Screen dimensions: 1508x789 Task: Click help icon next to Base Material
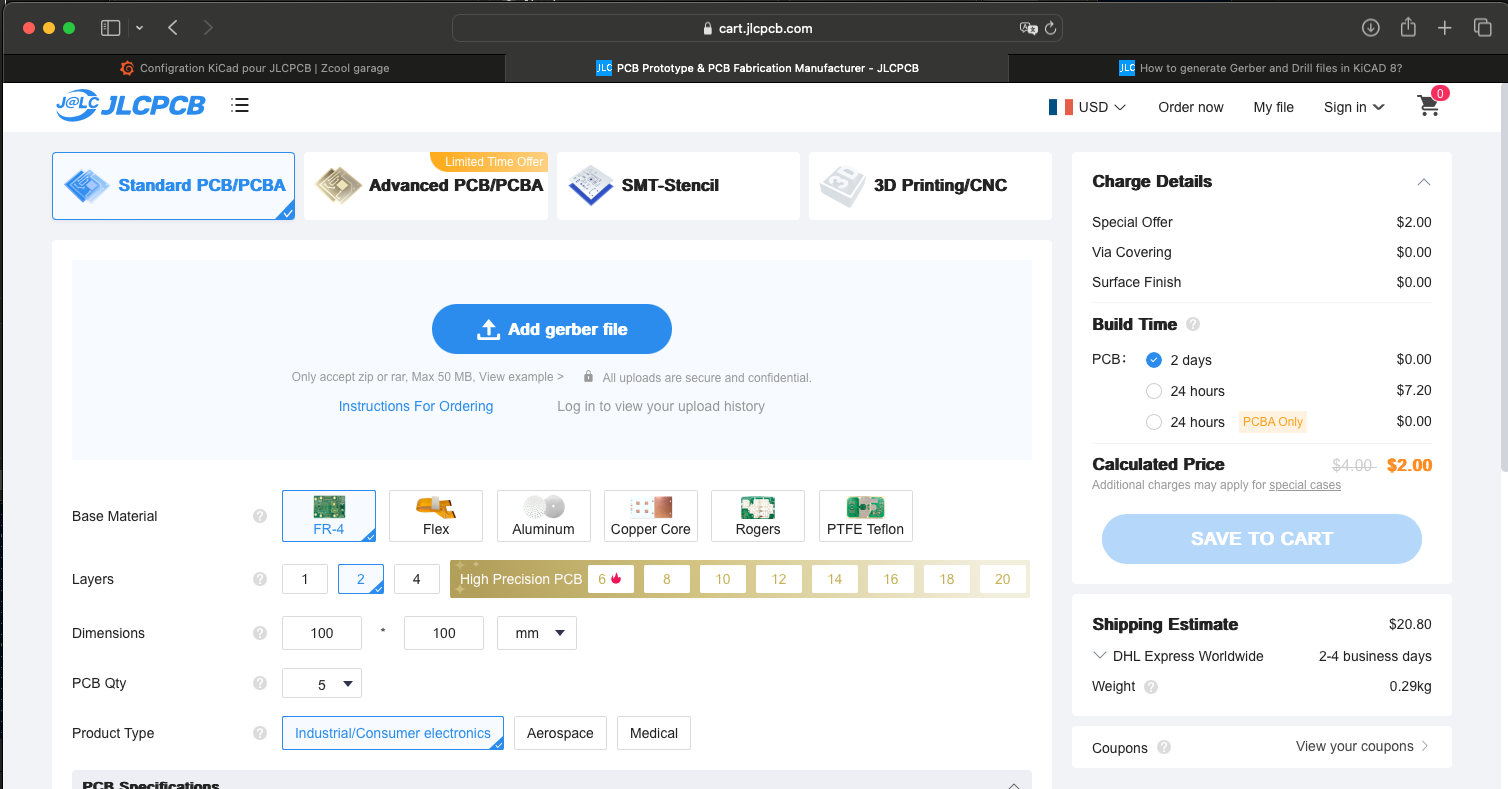click(260, 516)
